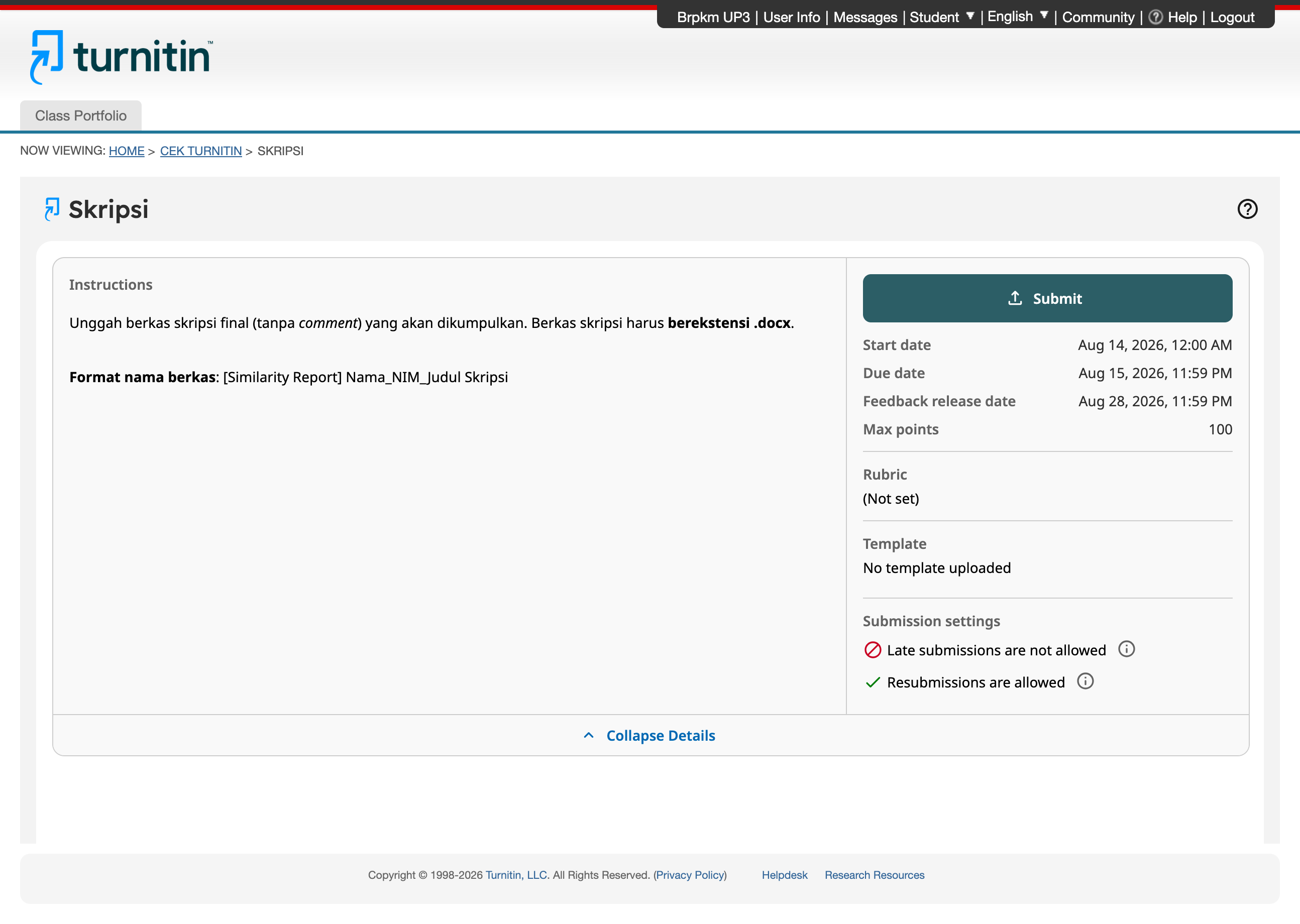This screenshot has width=1300, height=924.
Task: Click the Help circle icon in top bar
Action: click(1155, 17)
